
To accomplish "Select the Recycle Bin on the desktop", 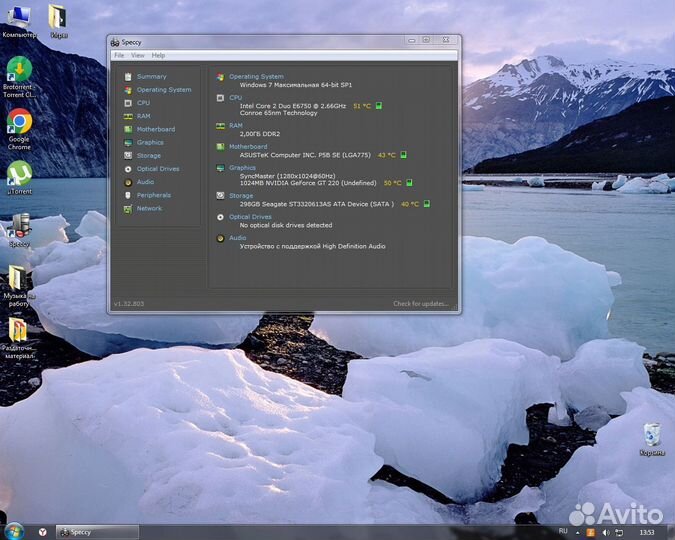I will pos(651,439).
